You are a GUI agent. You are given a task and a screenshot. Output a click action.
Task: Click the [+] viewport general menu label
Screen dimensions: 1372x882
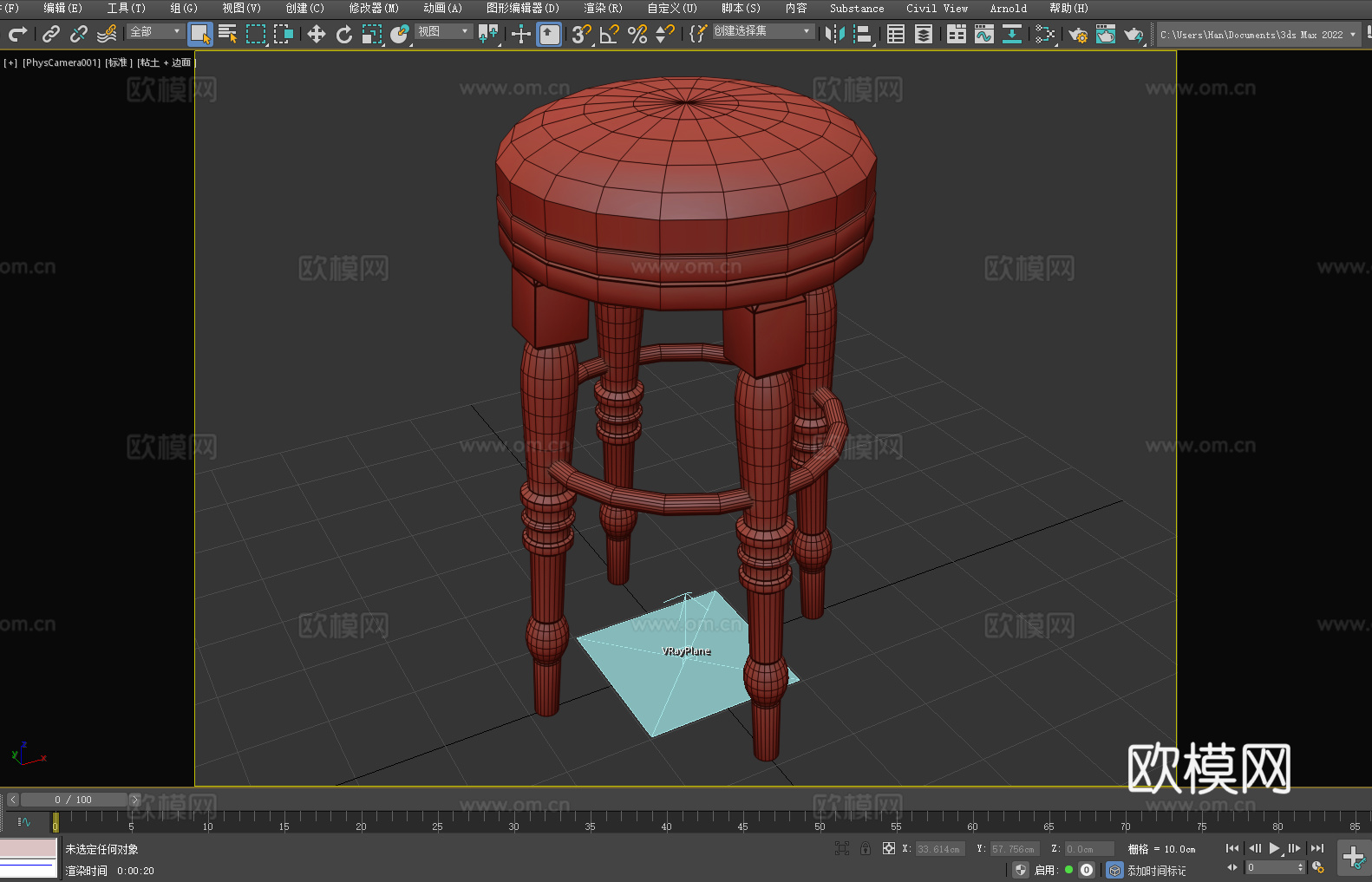click(10, 62)
